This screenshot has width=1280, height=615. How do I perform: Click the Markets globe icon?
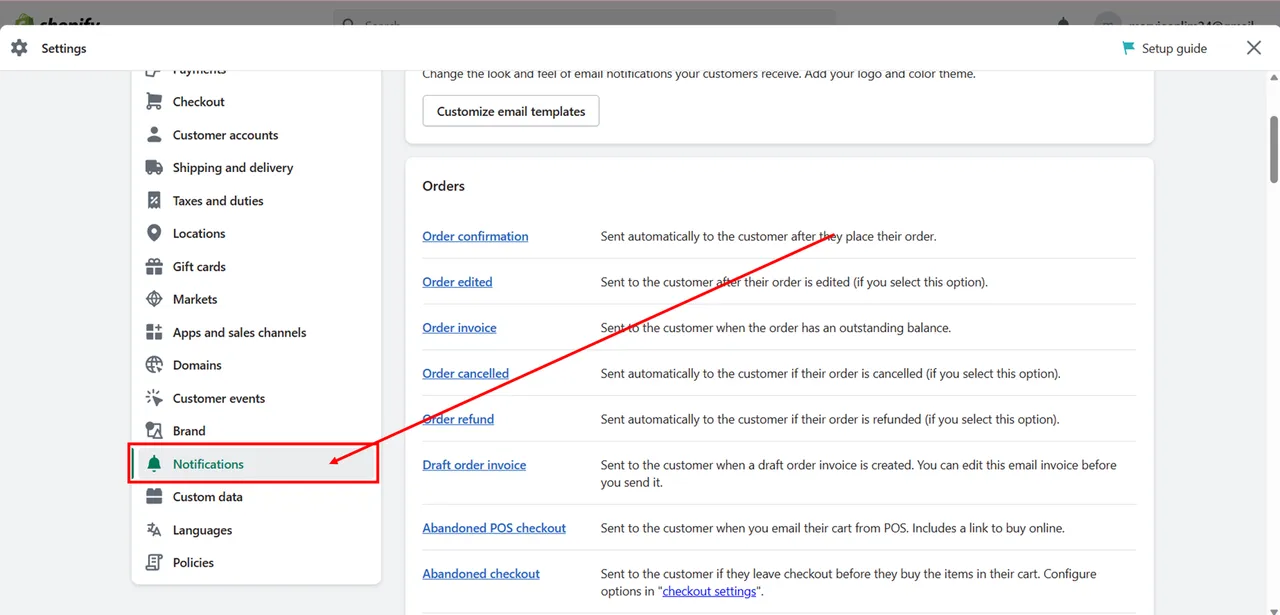pos(154,299)
